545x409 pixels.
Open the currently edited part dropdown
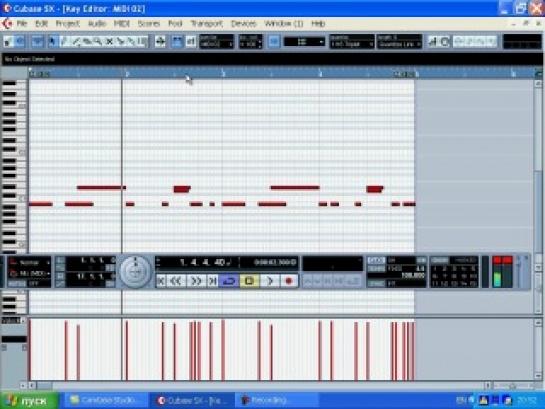pos(216,41)
